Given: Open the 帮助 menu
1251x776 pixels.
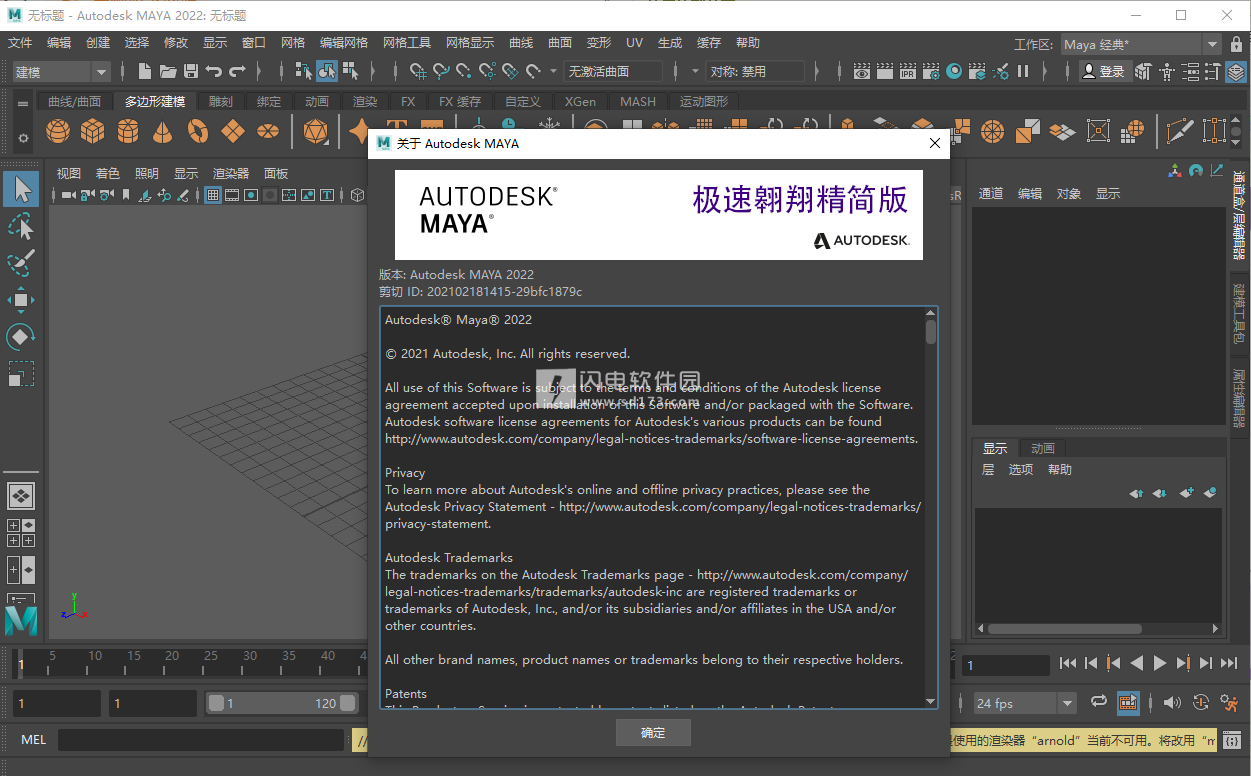Looking at the screenshot, I should 748,43.
